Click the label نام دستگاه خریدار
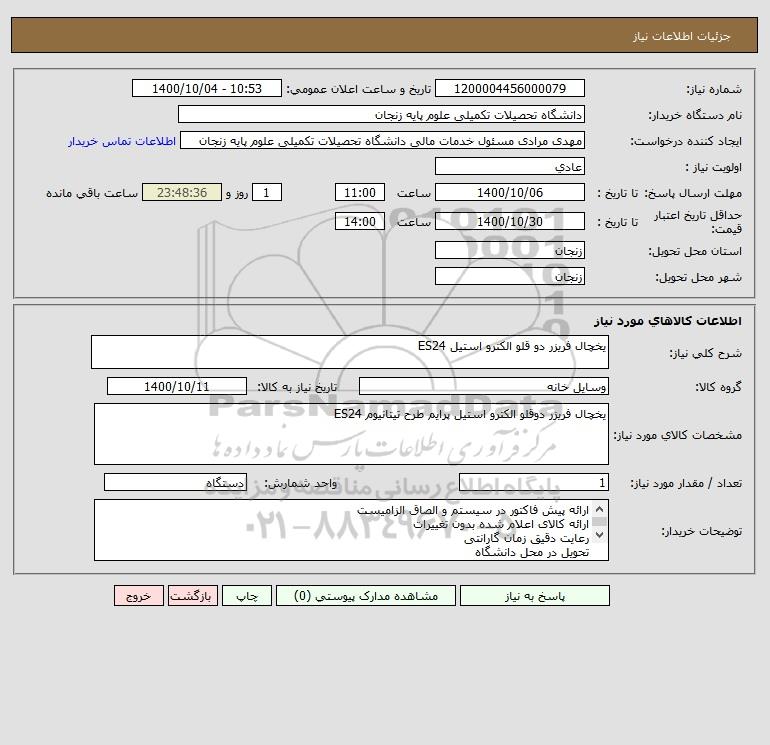This screenshot has width=770, height=745. pos(695,115)
